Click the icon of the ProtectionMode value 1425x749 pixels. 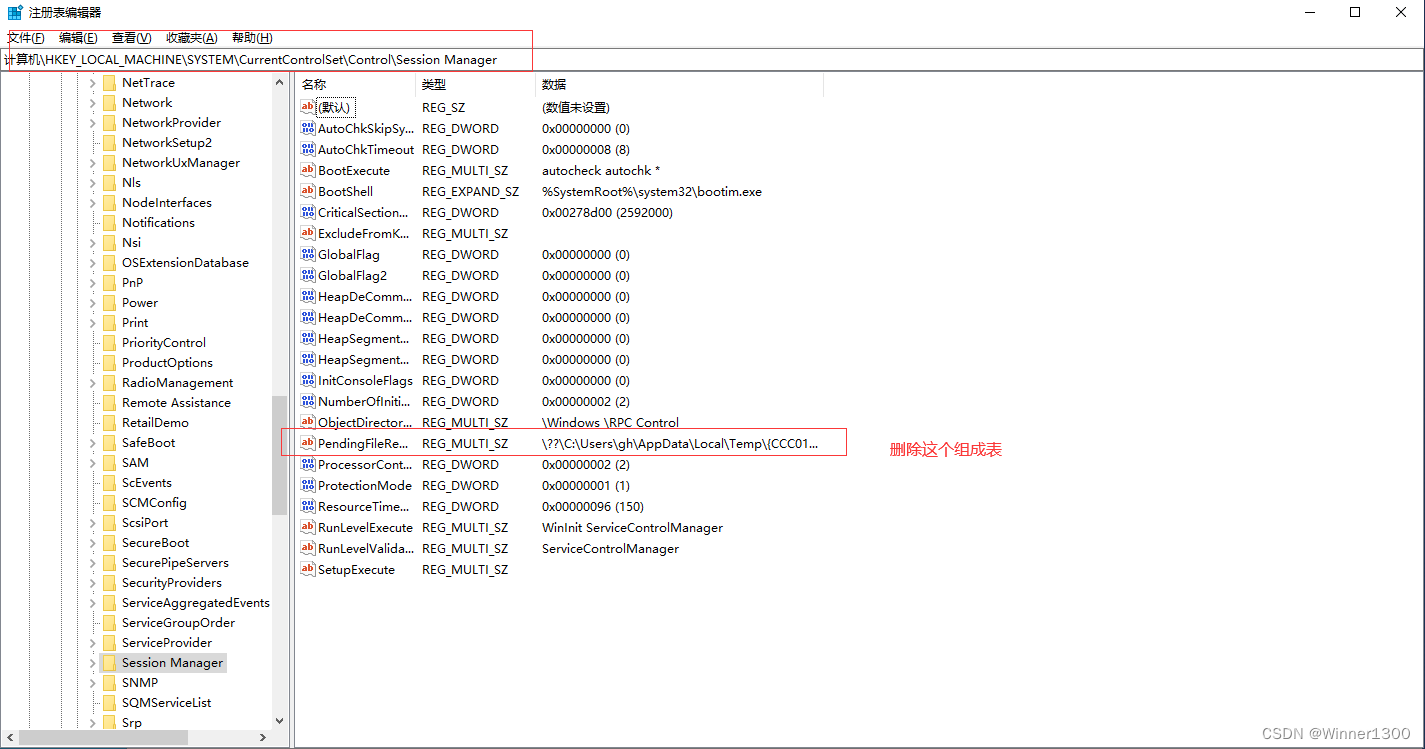point(308,485)
